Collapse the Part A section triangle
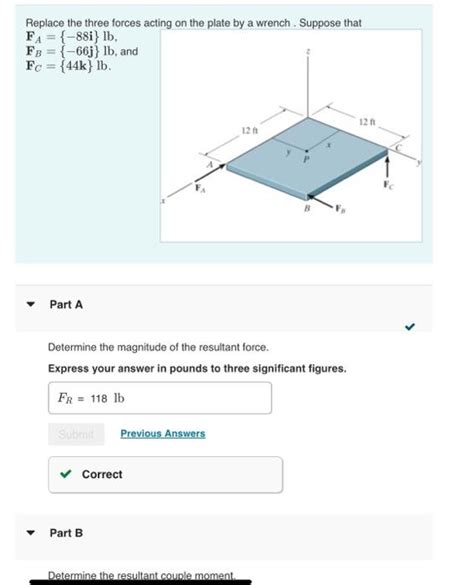474x585 pixels. 31,304
